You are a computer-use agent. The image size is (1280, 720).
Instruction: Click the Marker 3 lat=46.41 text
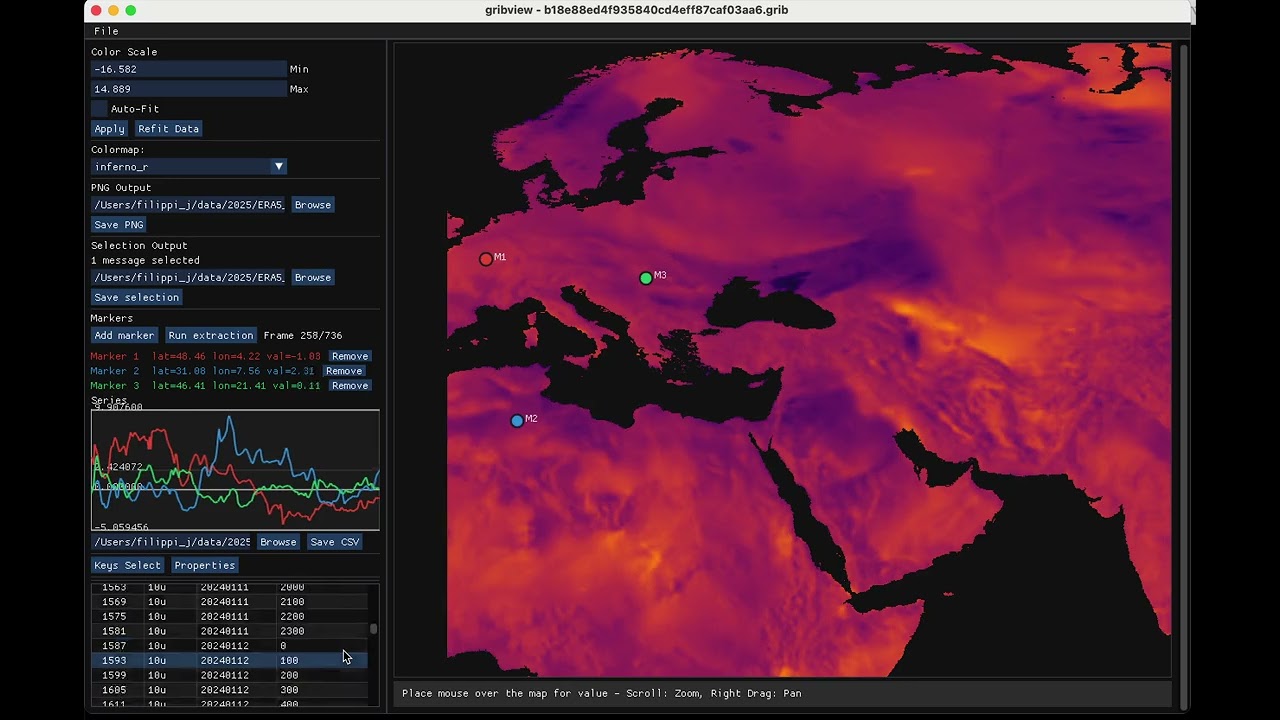[x=205, y=385]
